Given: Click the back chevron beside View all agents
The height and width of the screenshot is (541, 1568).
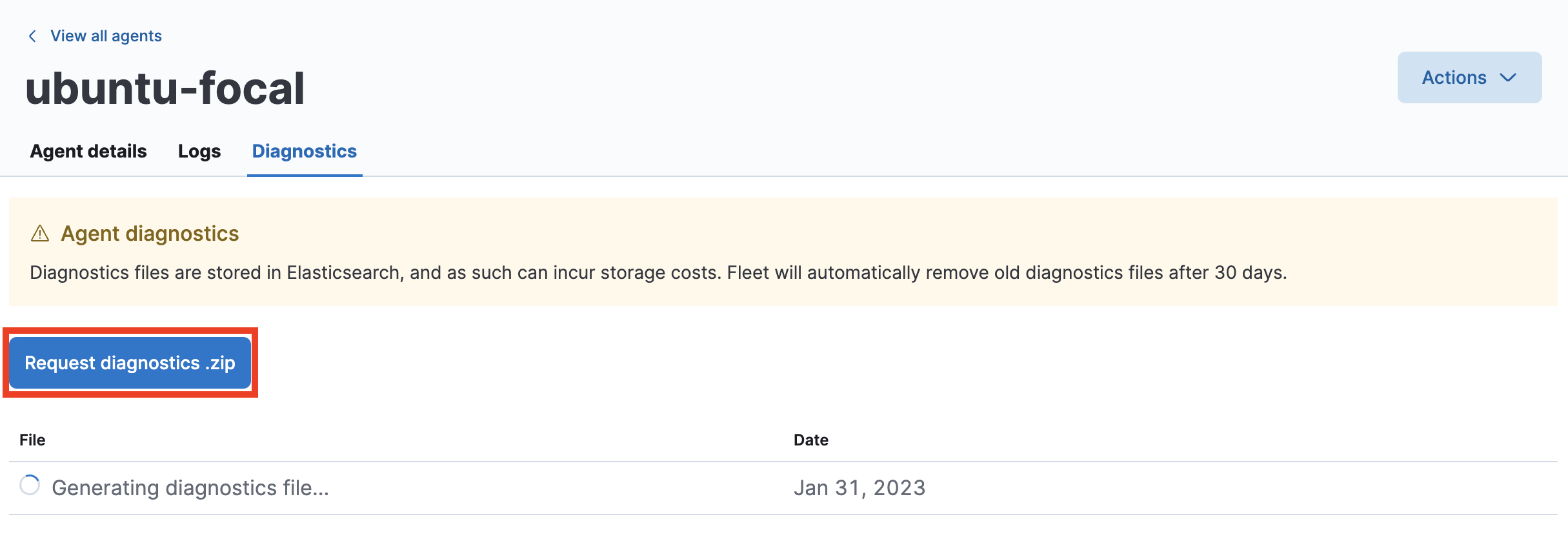Looking at the screenshot, I should [x=32, y=36].
